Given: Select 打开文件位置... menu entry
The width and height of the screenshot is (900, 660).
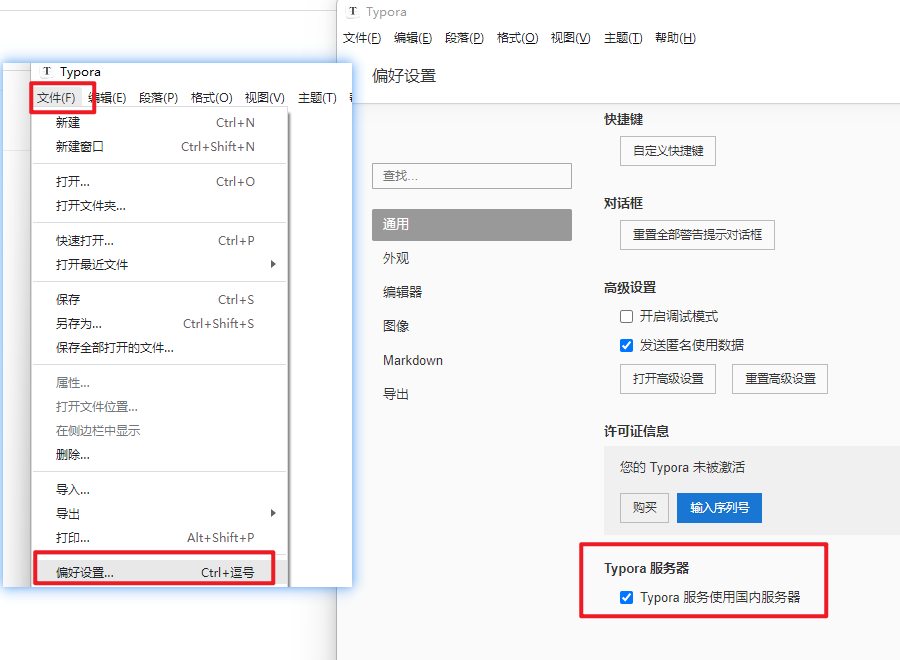Looking at the screenshot, I should pos(160,407).
